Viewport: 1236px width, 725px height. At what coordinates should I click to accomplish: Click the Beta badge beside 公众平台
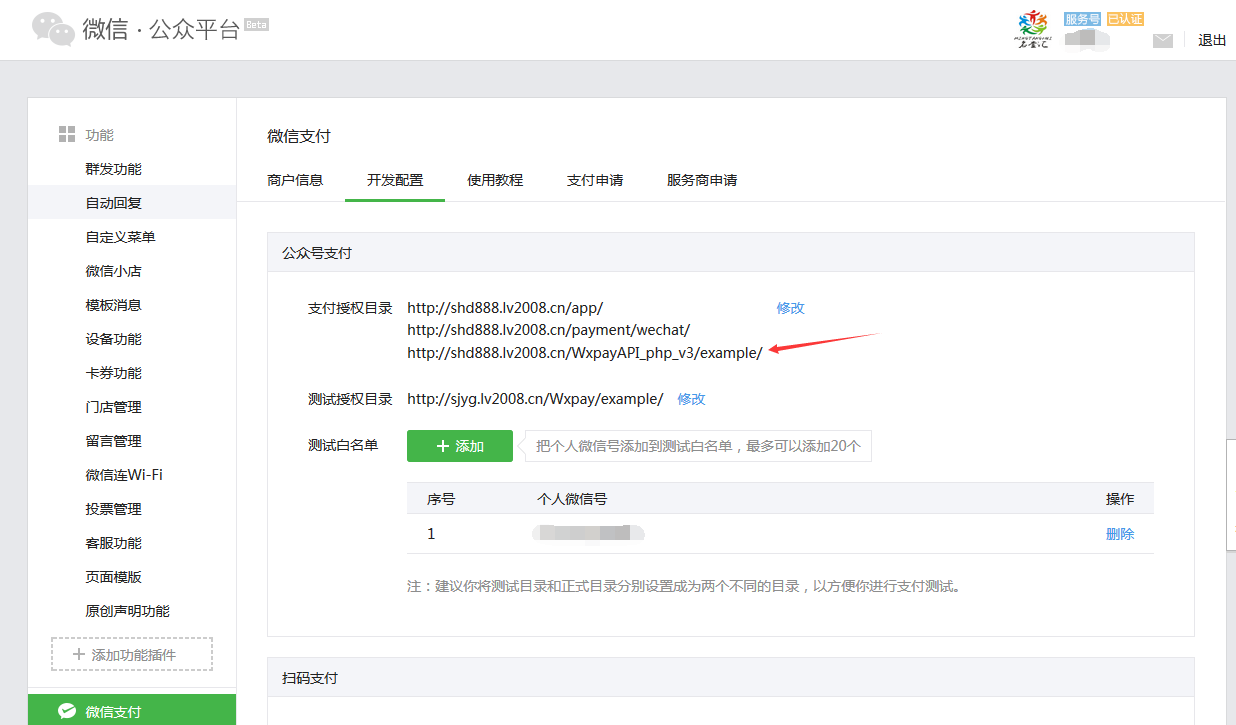(257, 25)
